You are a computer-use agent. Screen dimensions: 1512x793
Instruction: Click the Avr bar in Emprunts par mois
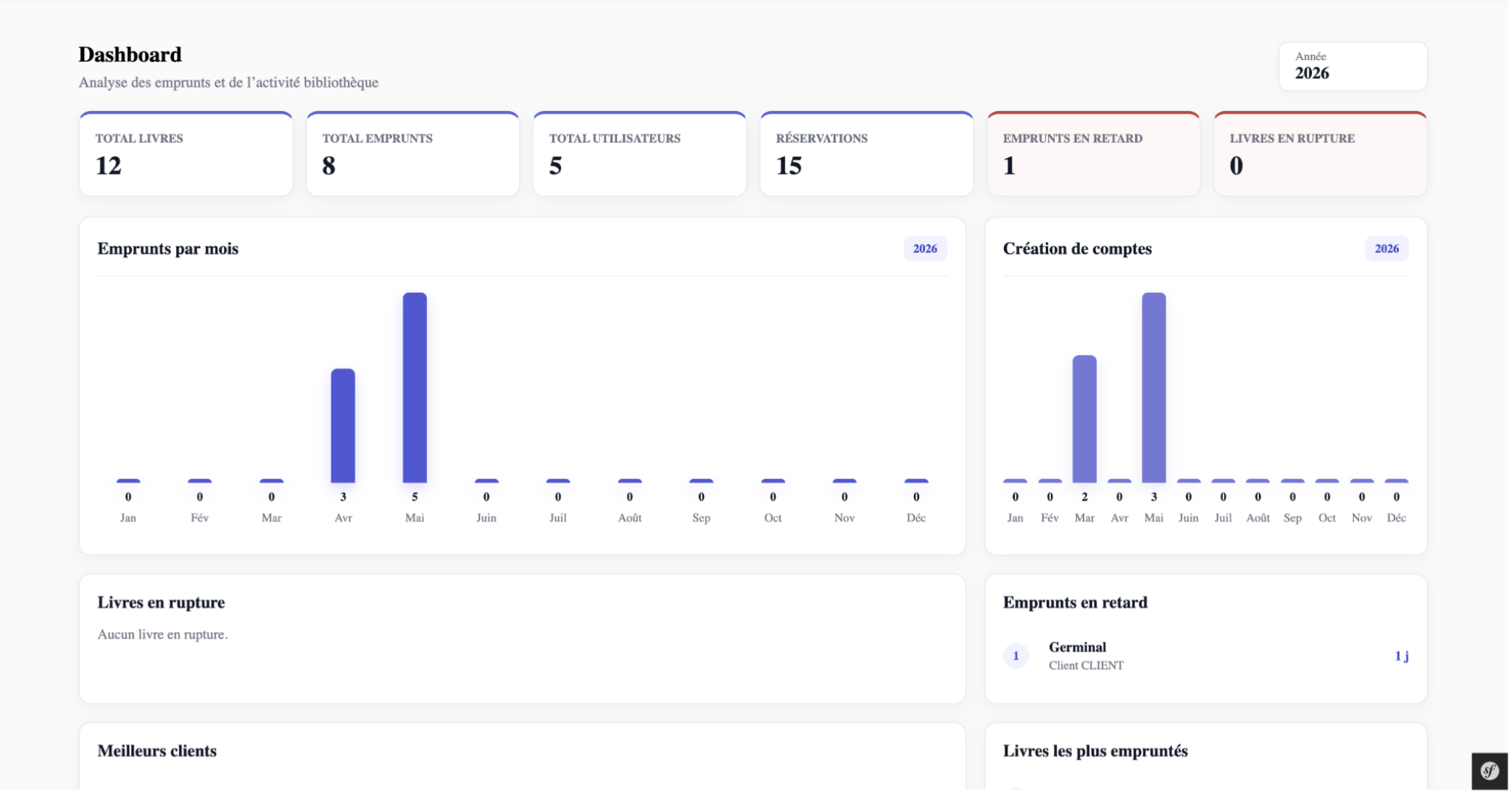pyautogui.click(x=344, y=426)
